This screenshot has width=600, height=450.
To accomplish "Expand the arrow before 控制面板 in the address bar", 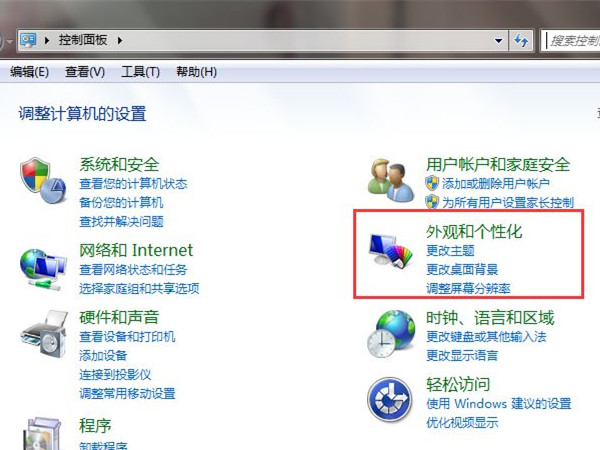I will pos(47,40).
